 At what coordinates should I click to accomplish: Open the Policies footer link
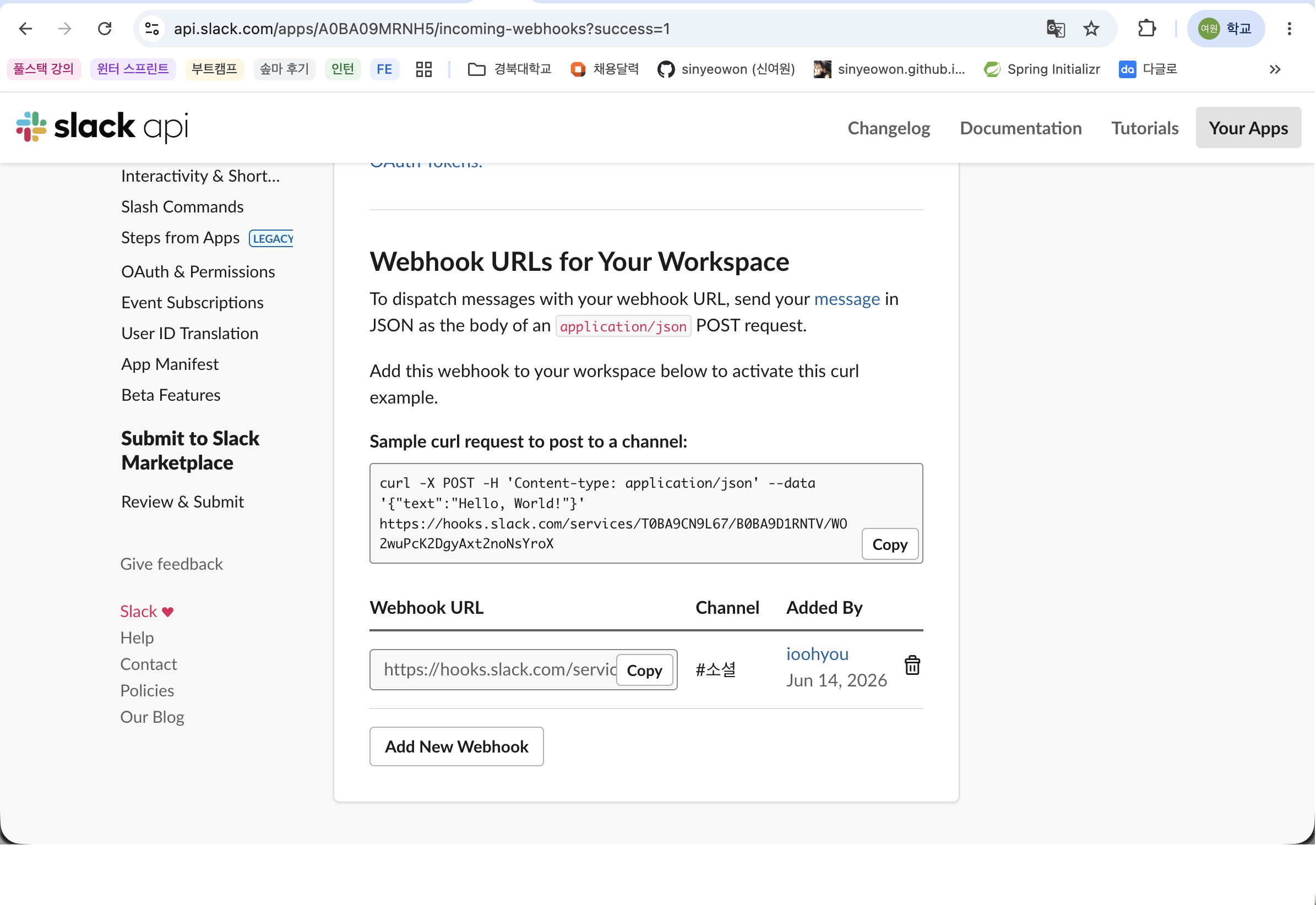pyautogui.click(x=147, y=691)
